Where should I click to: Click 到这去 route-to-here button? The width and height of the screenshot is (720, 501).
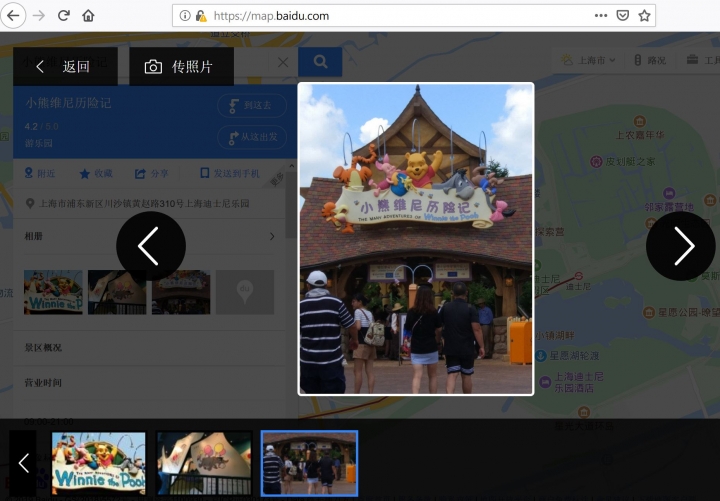252,106
